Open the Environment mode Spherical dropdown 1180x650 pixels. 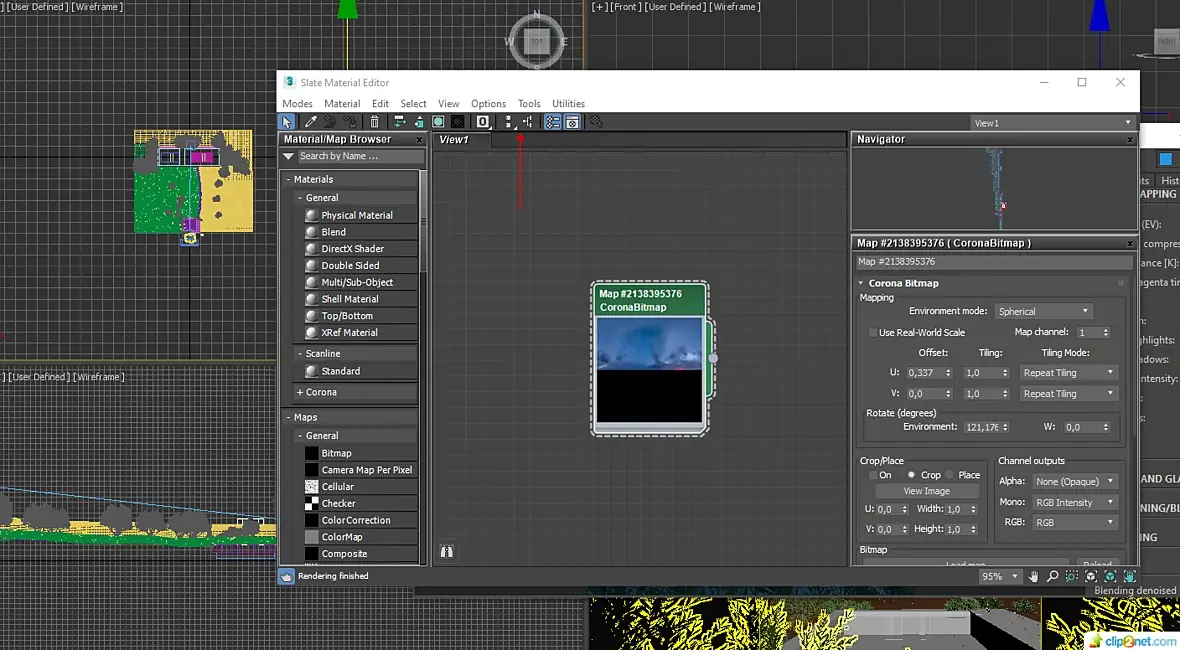(x=1043, y=311)
